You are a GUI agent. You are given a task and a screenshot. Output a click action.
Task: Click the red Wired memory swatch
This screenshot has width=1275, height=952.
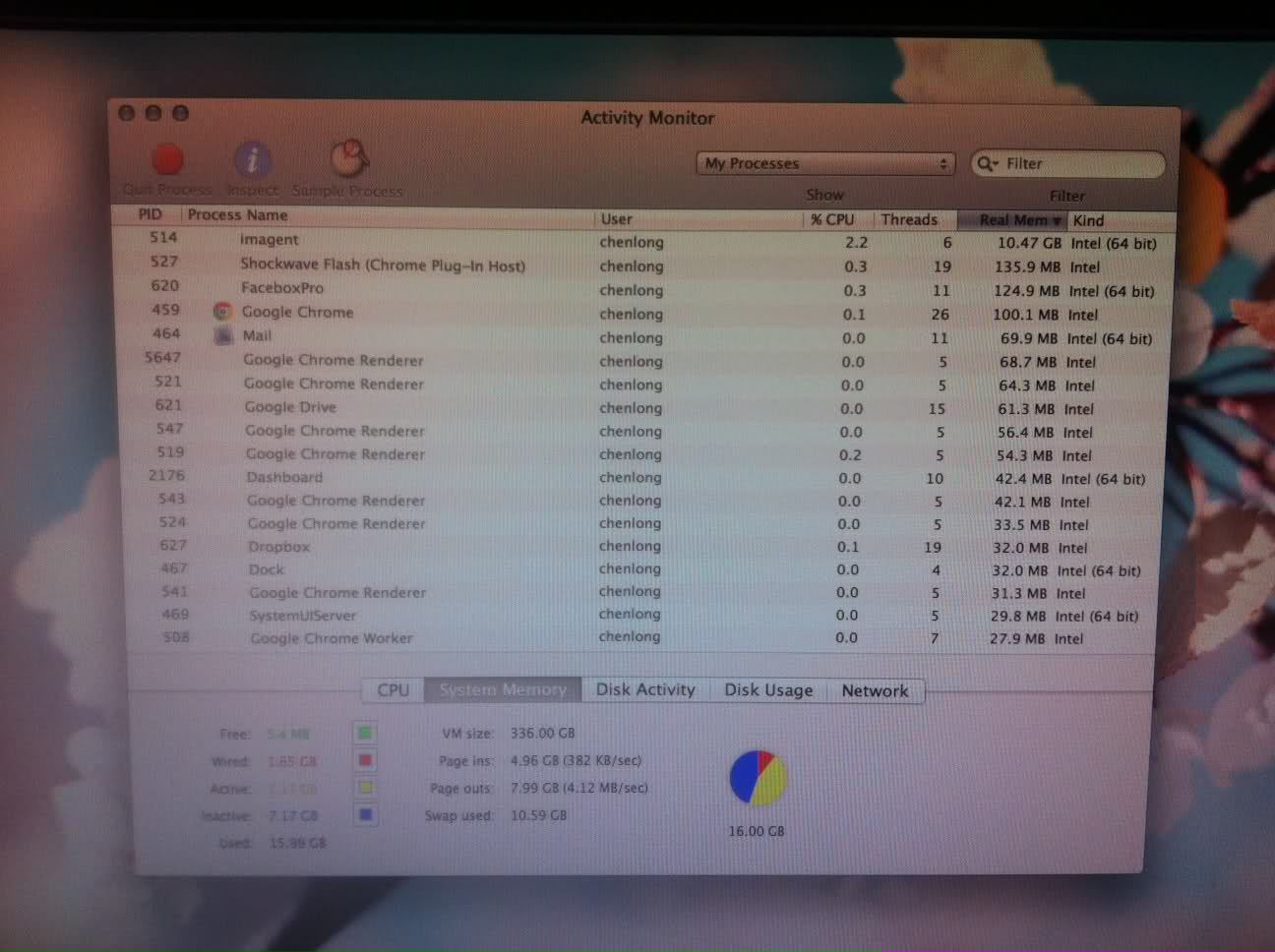coord(365,760)
